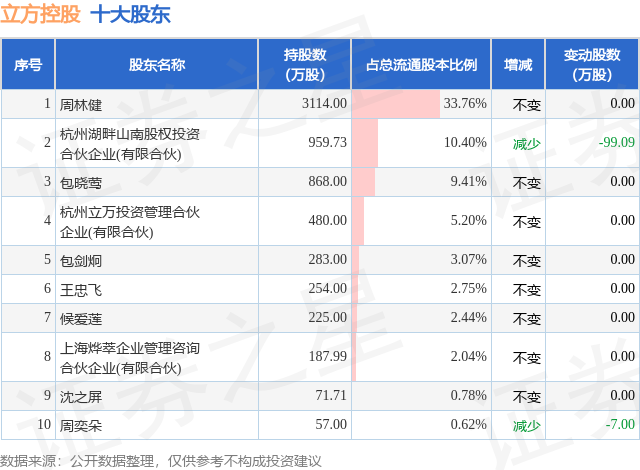This screenshot has width=640, height=470.
Task: Click the 占总流通股本比例 column header
Action: (x=421, y=64)
